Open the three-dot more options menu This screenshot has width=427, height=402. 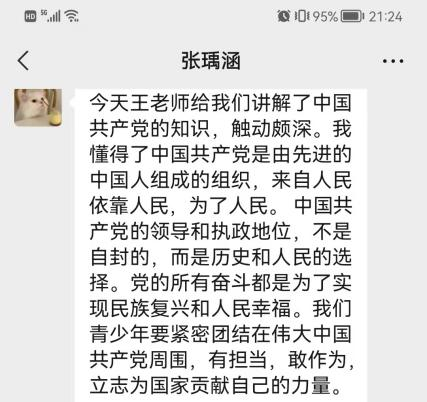[x=393, y=61]
